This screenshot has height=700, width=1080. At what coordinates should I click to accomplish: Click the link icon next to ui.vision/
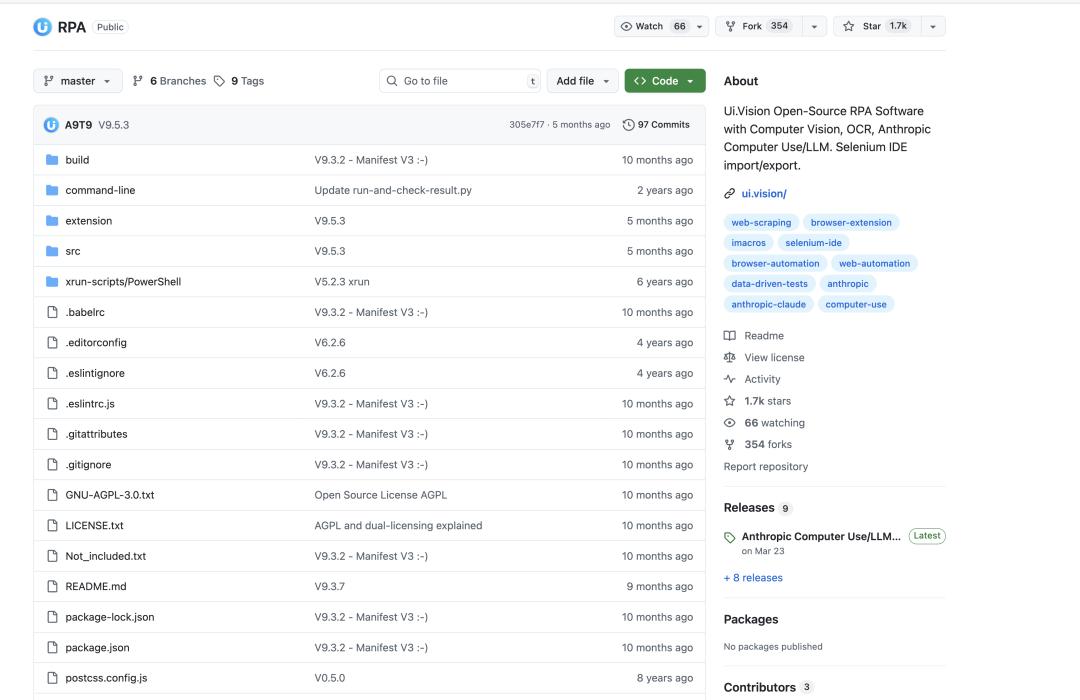[729, 194]
